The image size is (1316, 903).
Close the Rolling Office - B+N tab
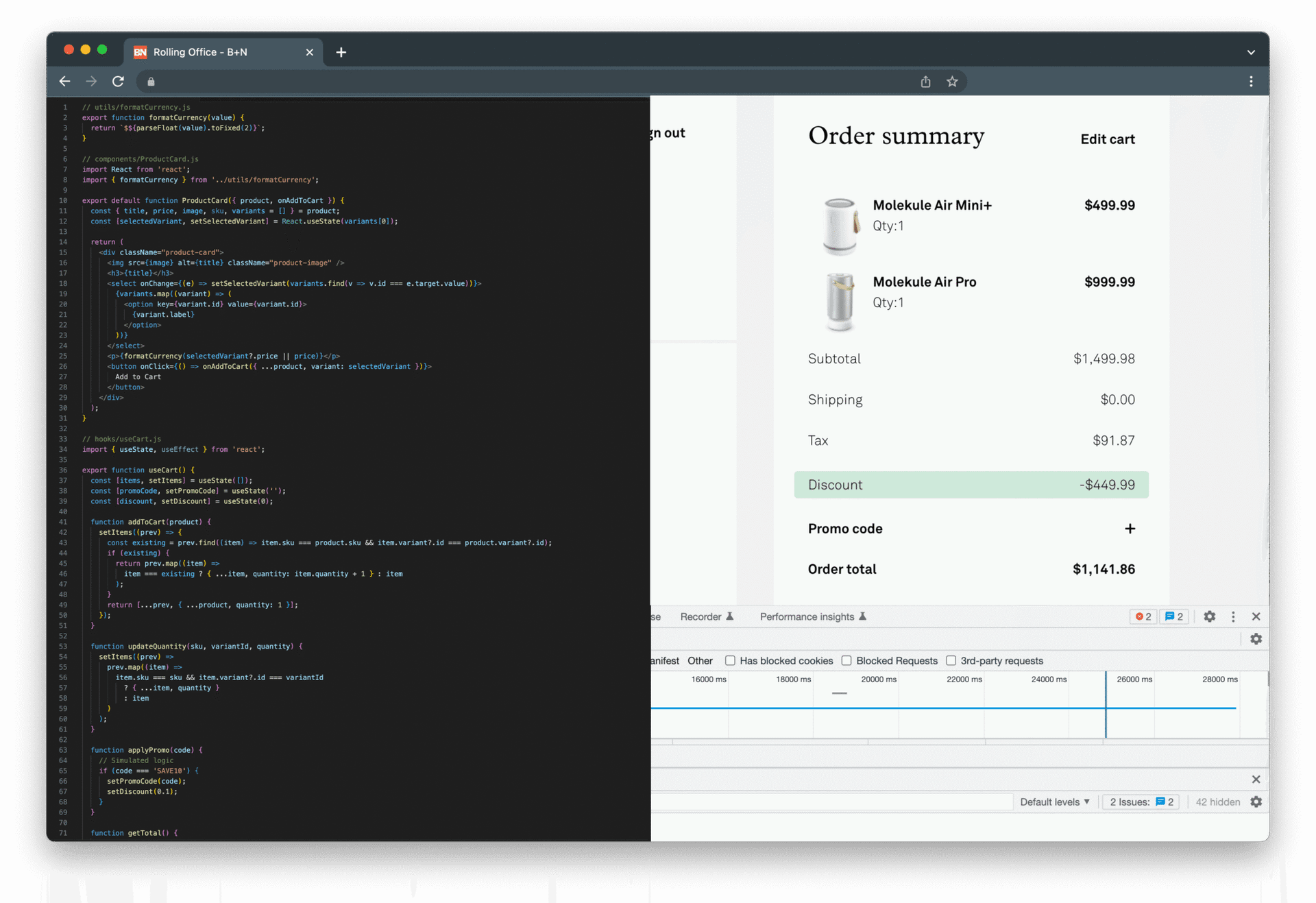(x=309, y=52)
